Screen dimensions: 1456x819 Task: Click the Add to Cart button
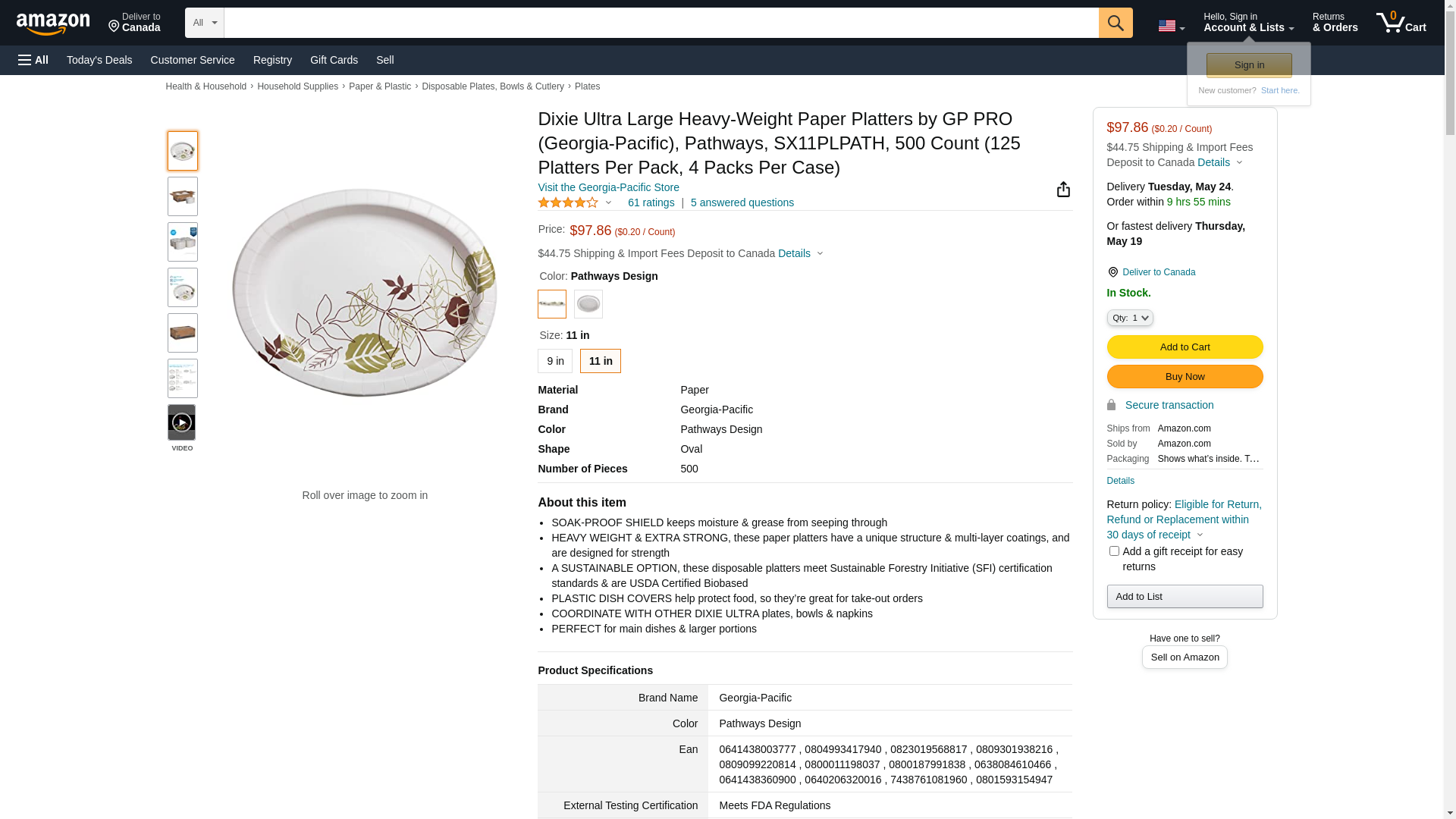pos(1185,347)
